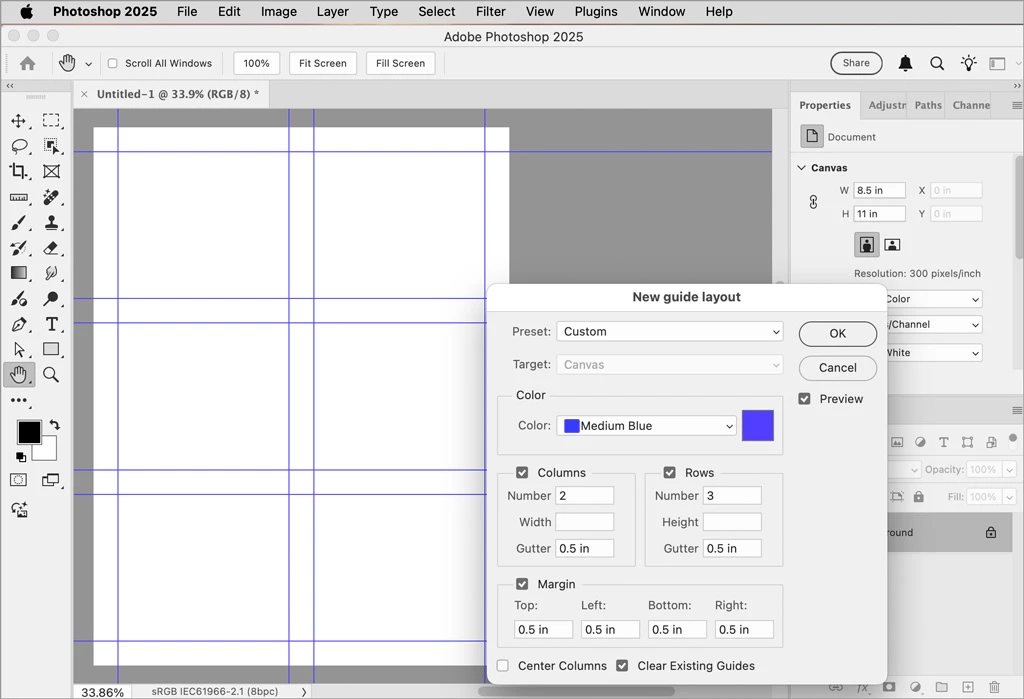Open the Opacity dropdown arrow
The image size is (1024, 699).
(x=1010, y=470)
